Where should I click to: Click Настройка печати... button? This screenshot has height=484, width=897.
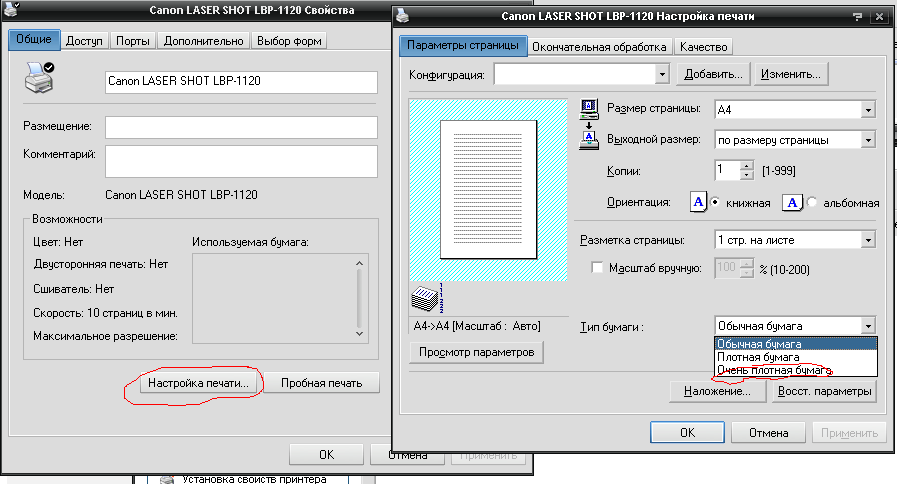198,383
